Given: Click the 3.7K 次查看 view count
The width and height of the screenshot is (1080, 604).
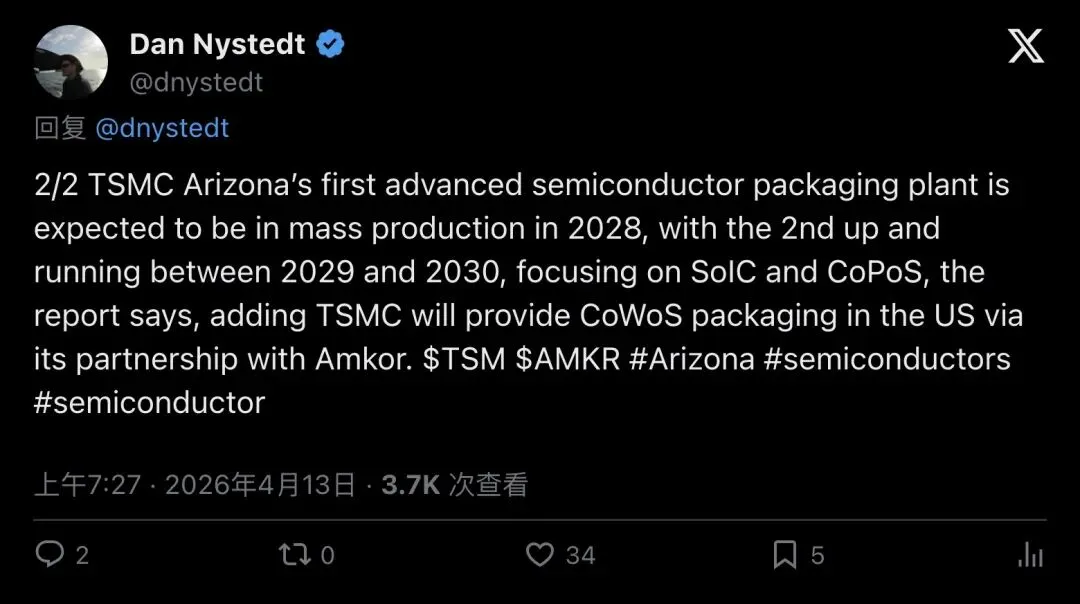Looking at the screenshot, I should (x=455, y=486).
